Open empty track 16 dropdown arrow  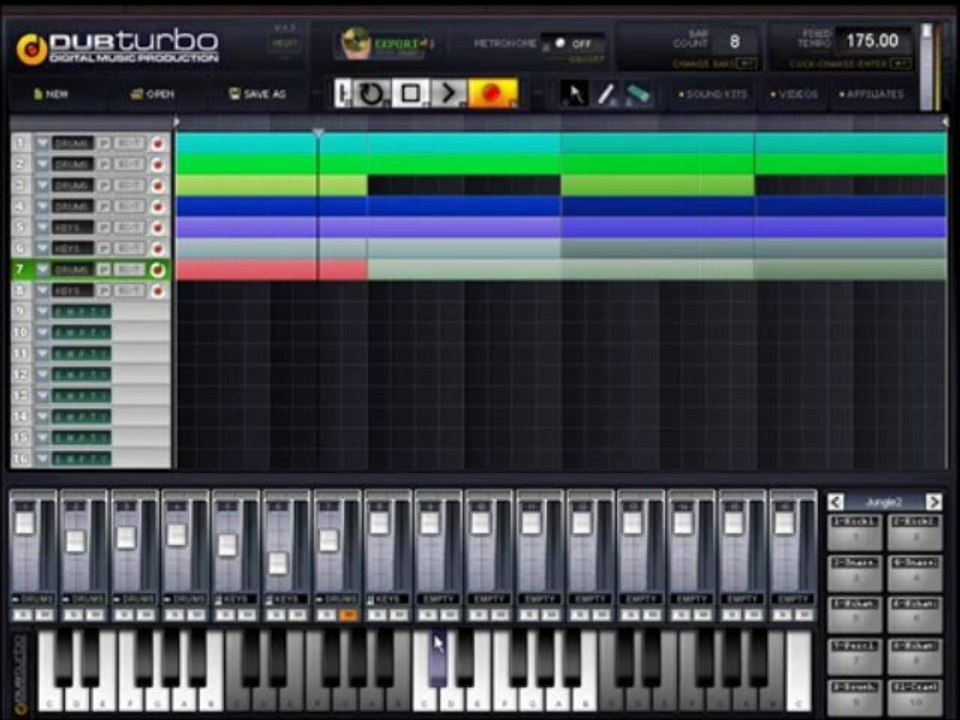pos(42,459)
